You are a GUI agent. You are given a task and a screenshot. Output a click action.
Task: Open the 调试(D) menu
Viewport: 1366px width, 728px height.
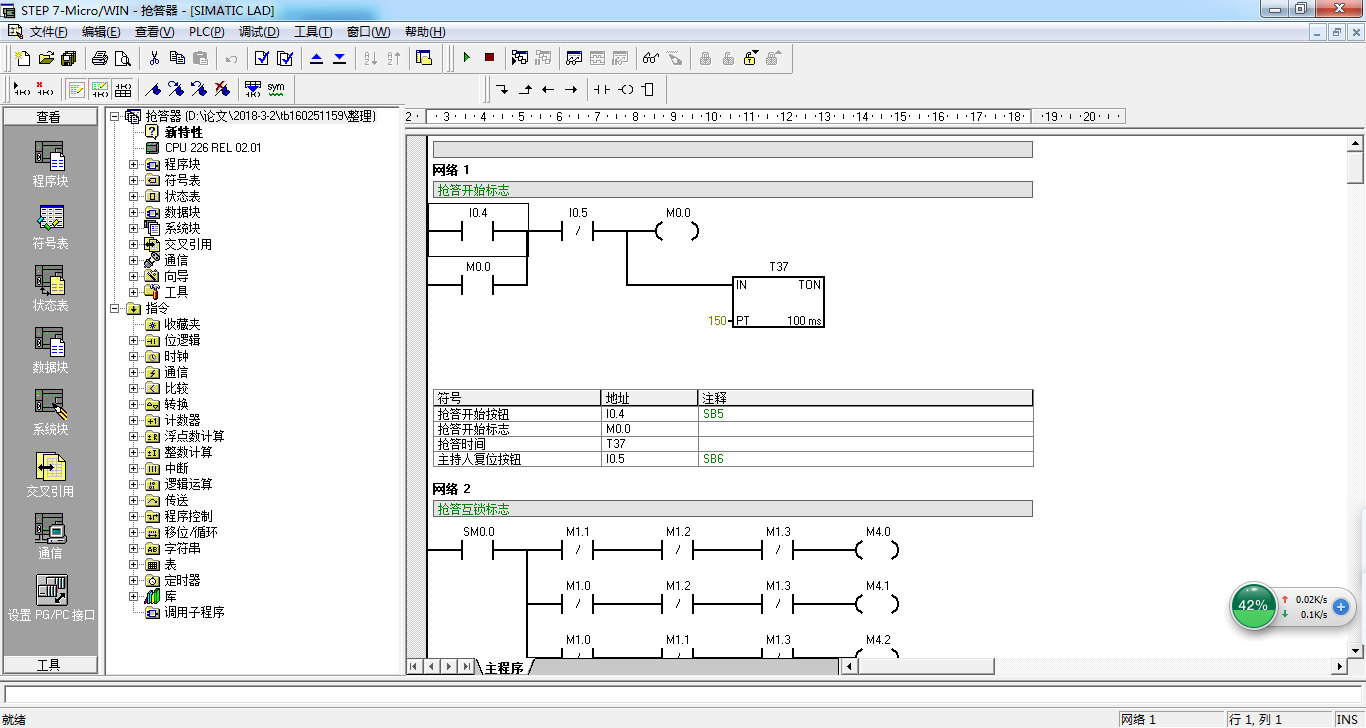[x=258, y=32]
